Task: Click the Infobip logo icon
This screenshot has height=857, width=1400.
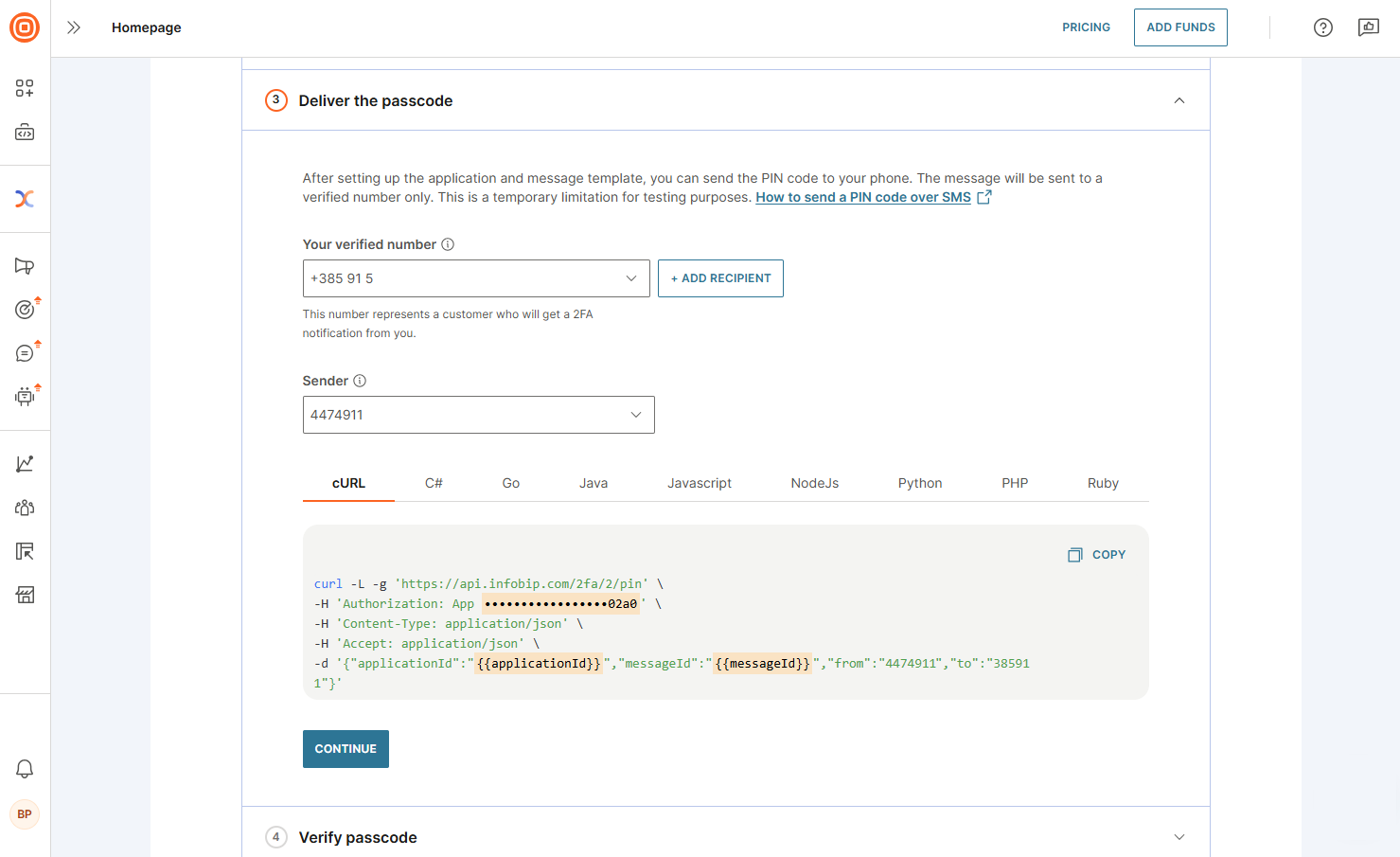Action: [25, 27]
